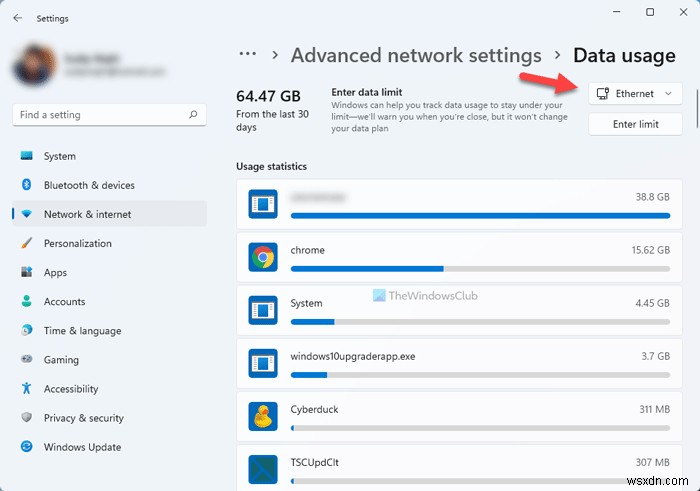
Task: Click the Accounts person icon
Action: point(27,301)
